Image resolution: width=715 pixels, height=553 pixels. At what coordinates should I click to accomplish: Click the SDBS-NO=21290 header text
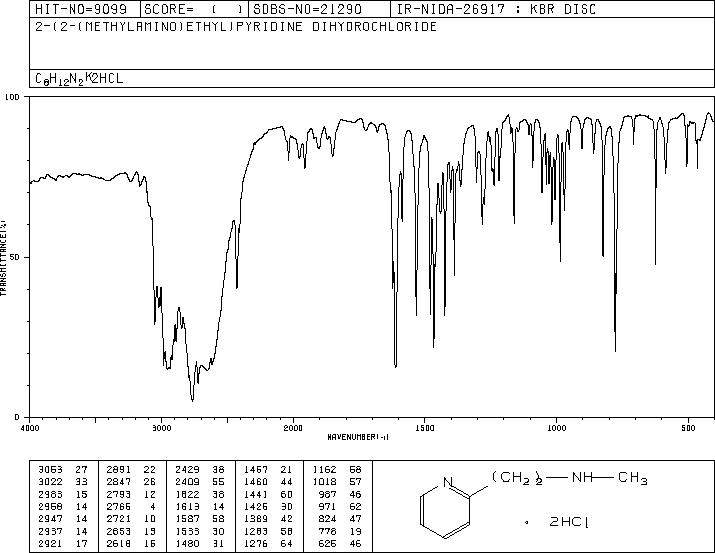(307, 9)
